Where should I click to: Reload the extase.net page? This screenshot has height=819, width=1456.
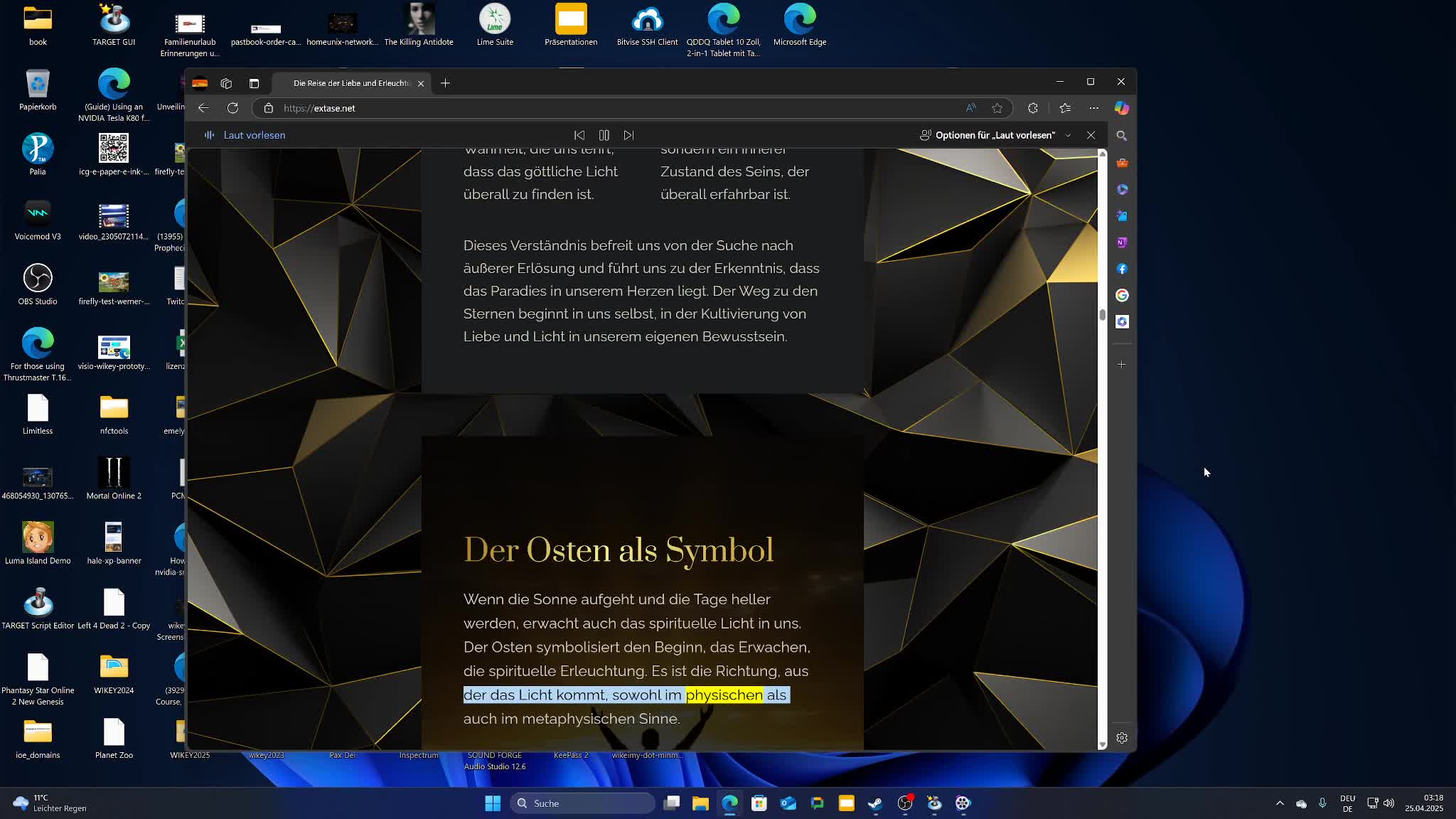click(232, 108)
